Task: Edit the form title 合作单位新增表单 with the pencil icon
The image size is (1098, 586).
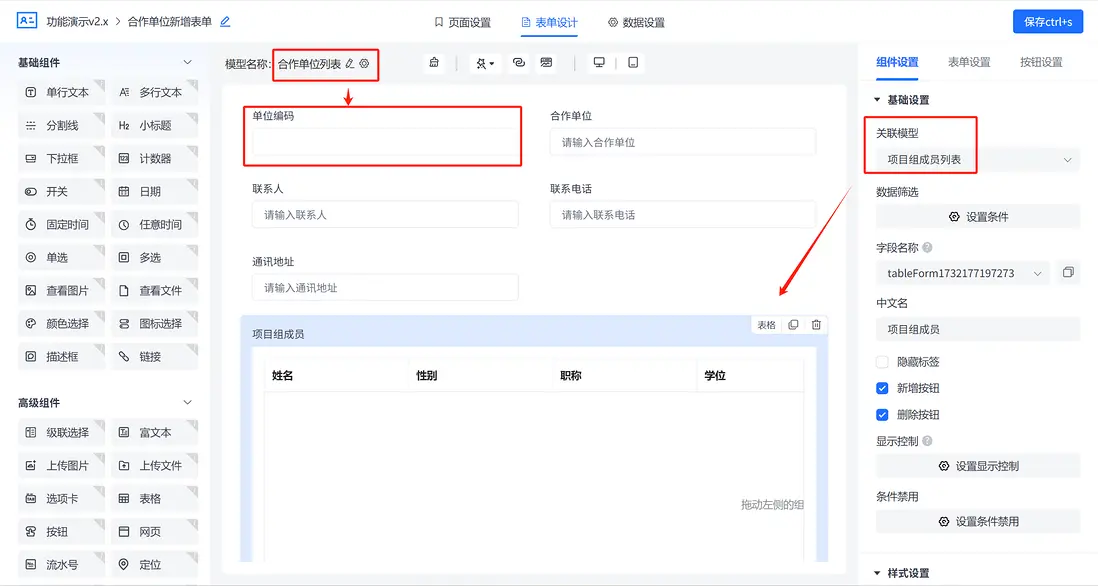Action: click(x=225, y=22)
